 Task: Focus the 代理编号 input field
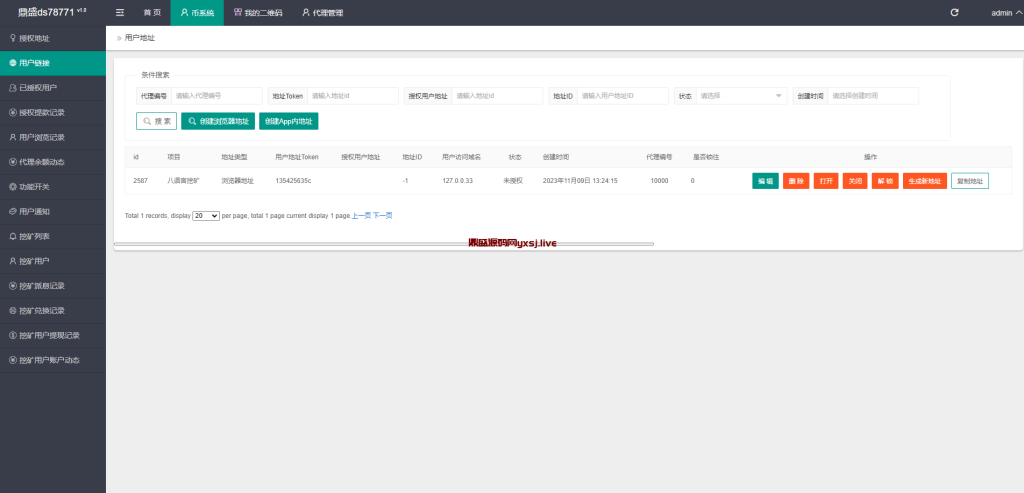pos(214,96)
